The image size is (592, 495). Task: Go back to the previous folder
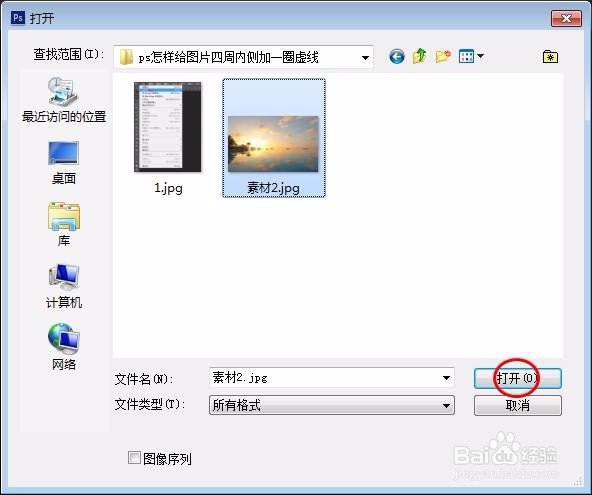point(397,57)
